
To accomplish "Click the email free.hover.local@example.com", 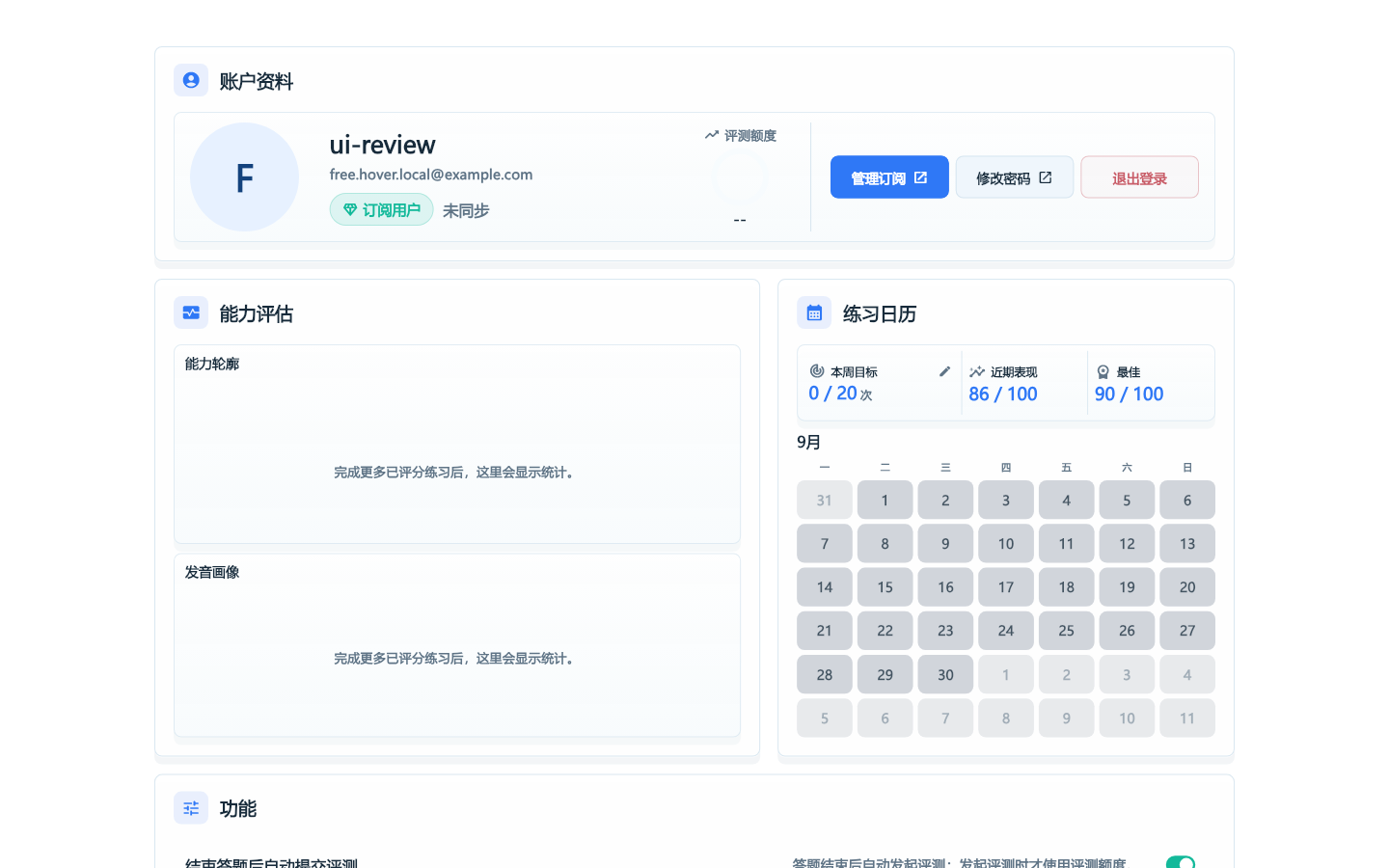I will tap(431, 175).
